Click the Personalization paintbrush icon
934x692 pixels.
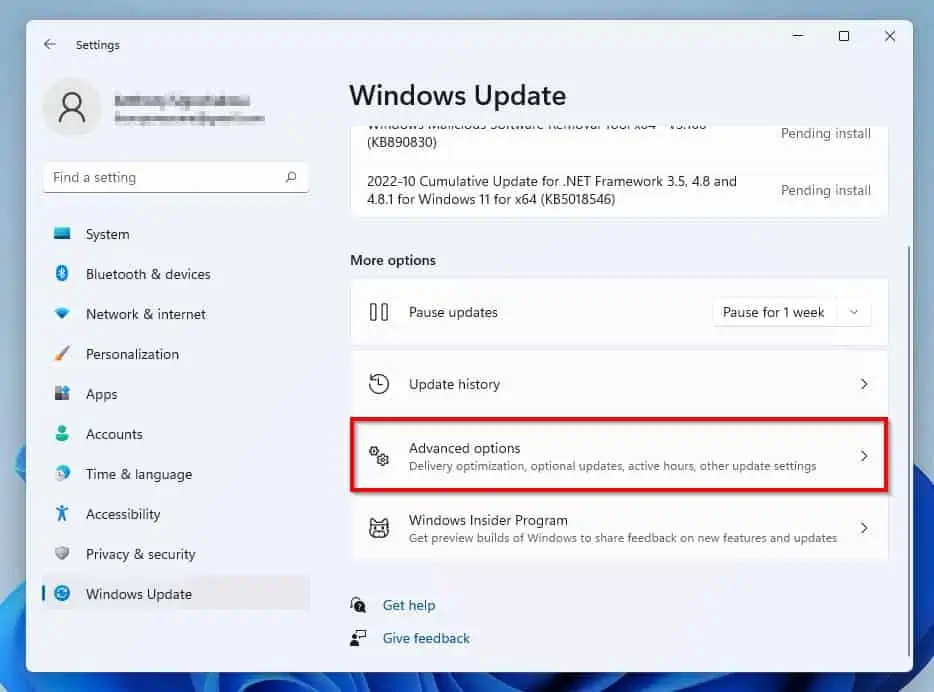point(62,353)
